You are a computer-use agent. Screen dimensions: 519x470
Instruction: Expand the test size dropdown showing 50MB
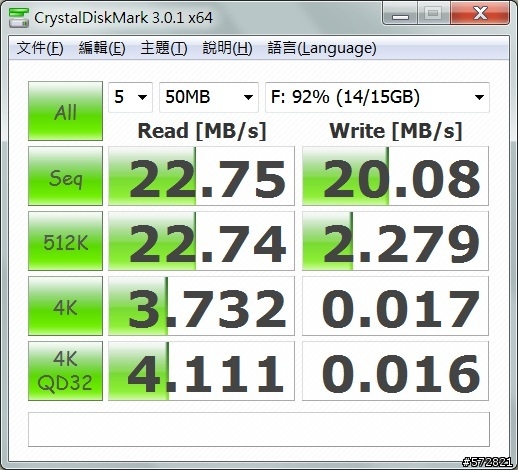[x=209, y=97]
